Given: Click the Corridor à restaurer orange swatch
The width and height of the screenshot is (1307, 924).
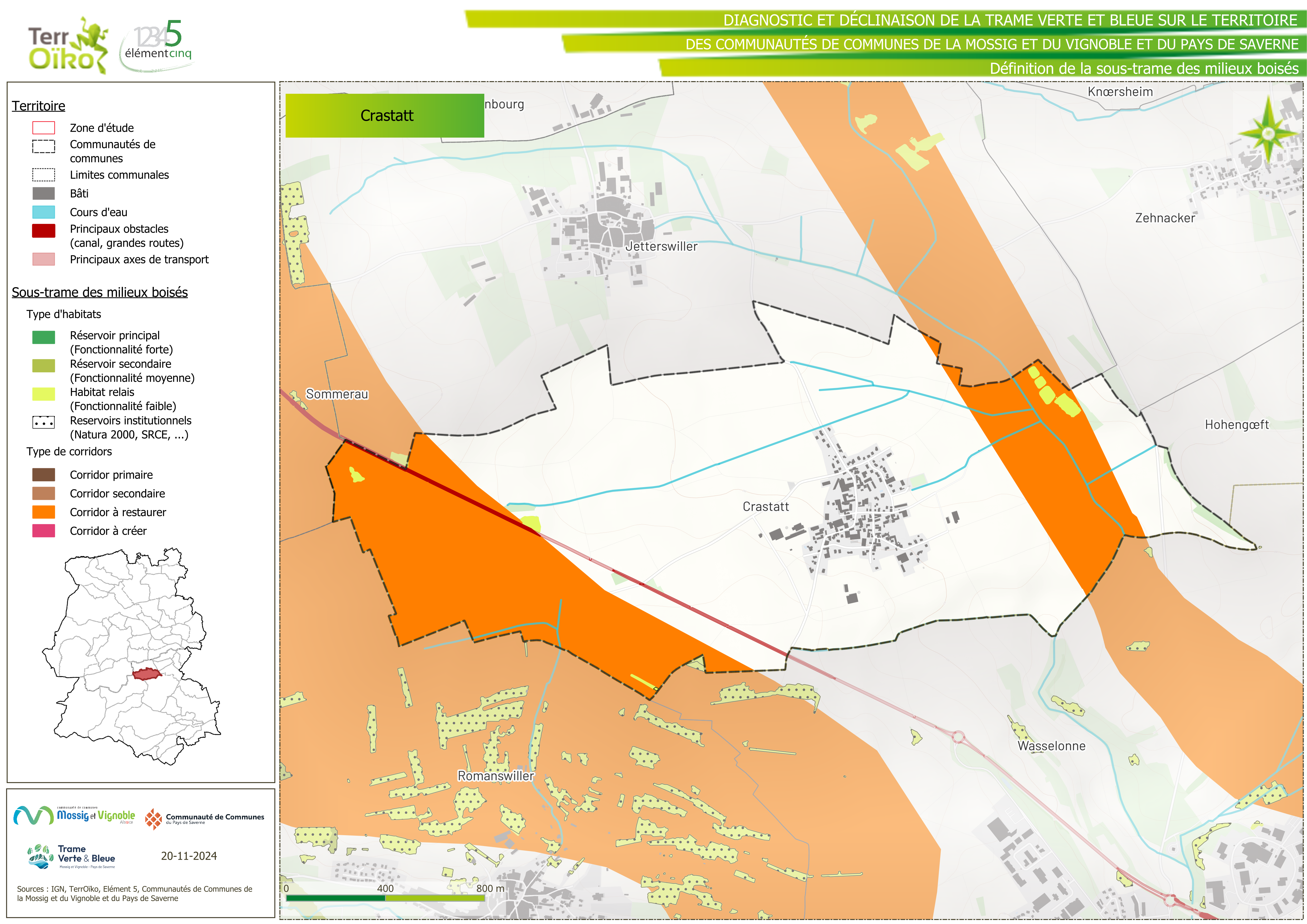Looking at the screenshot, I should [44, 512].
